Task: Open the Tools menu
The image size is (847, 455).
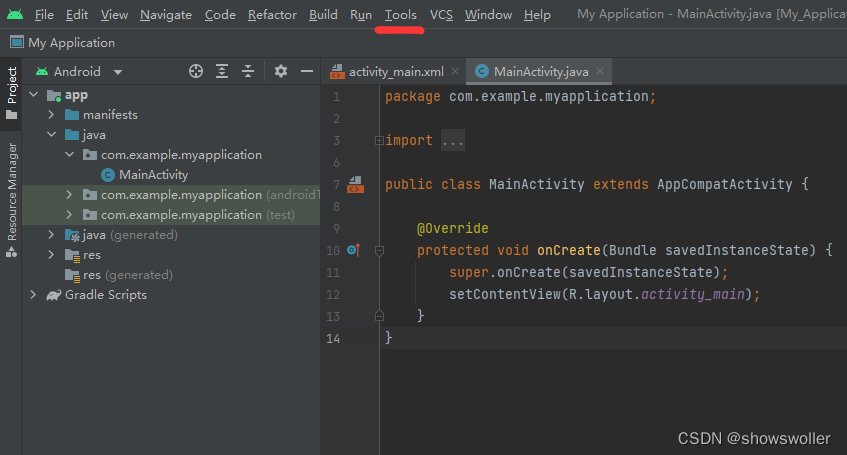Action: point(401,15)
